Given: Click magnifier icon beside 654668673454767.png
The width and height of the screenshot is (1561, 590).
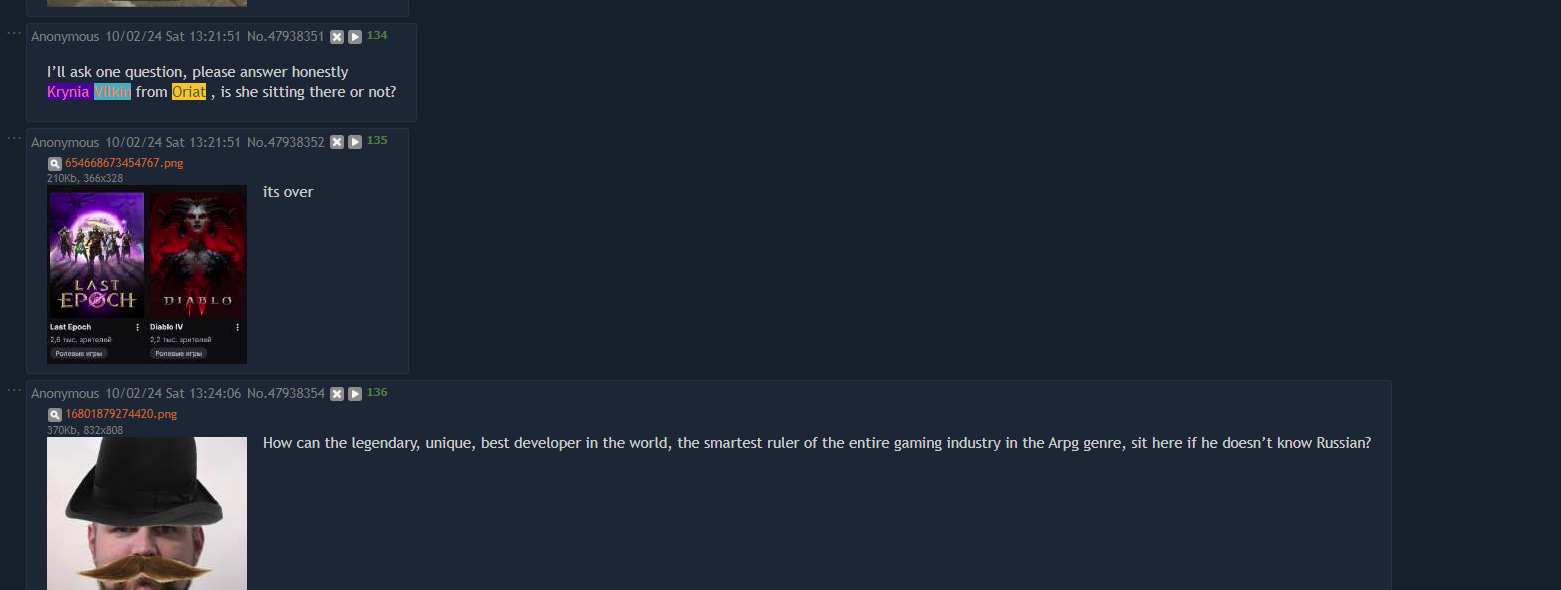Looking at the screenshot, I should (54, 163).
